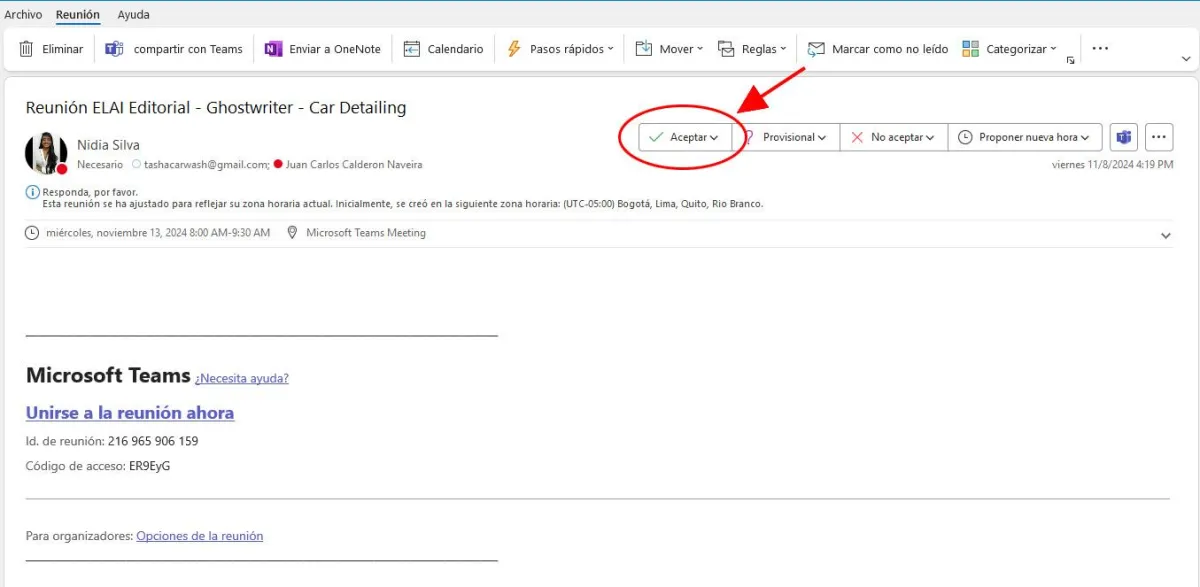Screen dimensions: 1200x587
Task: Click the Categorizar color squares icon
Action: point(970,49)
